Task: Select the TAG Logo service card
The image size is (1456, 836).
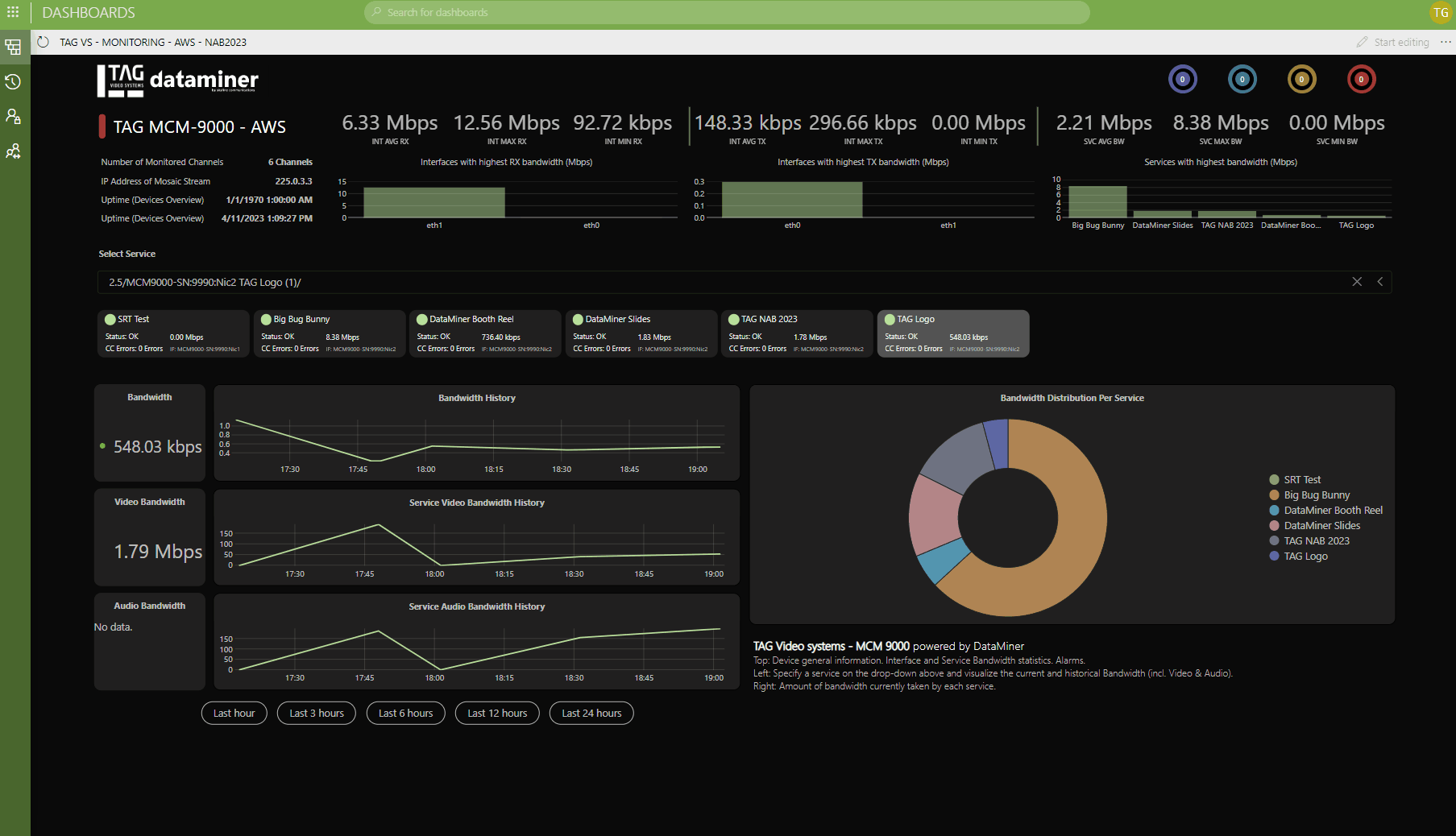Action: point(952,333)
